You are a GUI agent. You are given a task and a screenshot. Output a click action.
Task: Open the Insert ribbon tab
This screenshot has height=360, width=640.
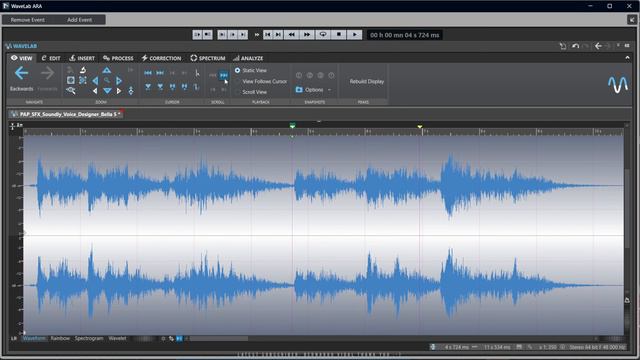tap(82, 58)
